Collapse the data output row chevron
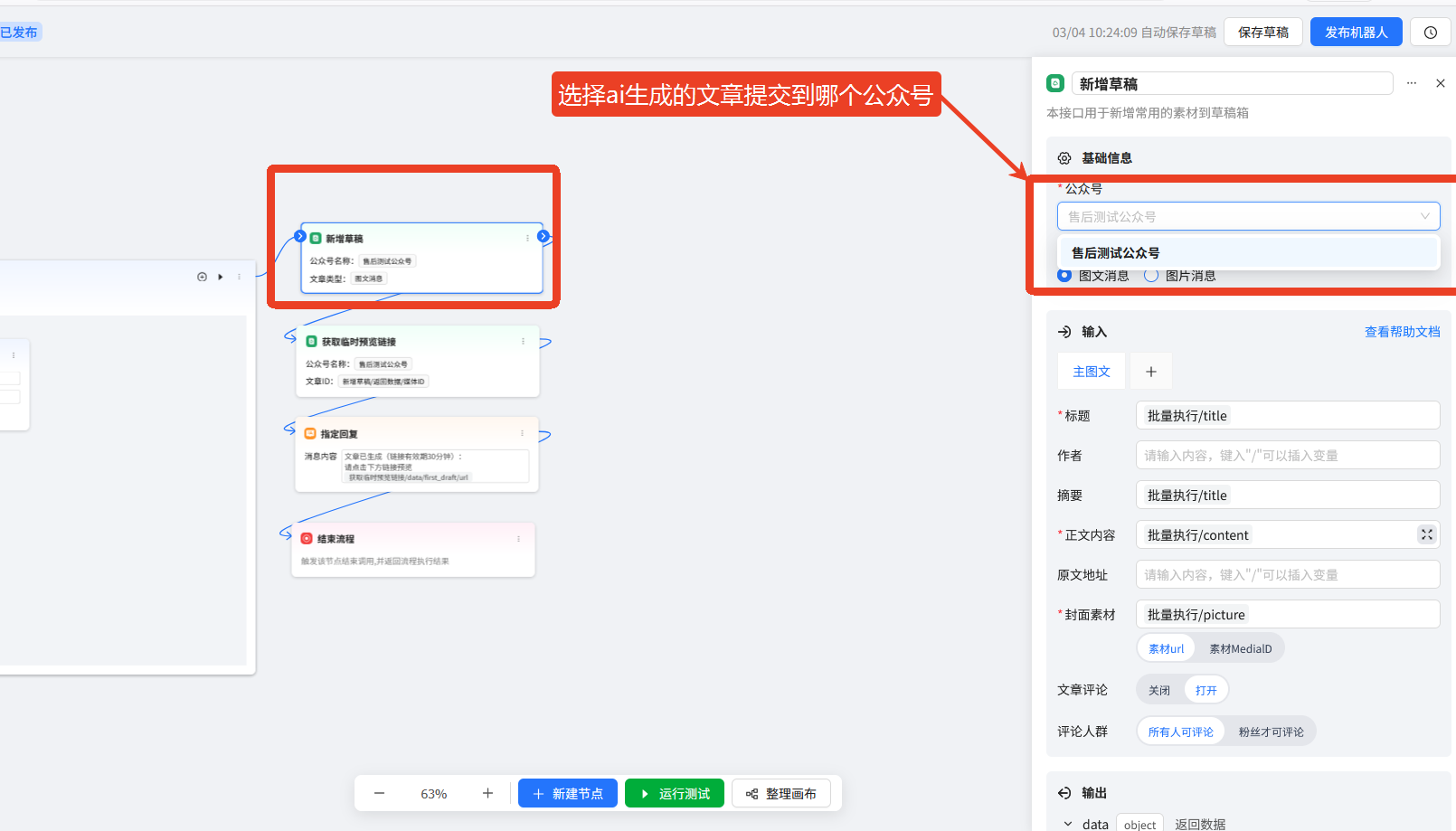The width and height of the screenshot is (1456, 831). [1068, 824]
